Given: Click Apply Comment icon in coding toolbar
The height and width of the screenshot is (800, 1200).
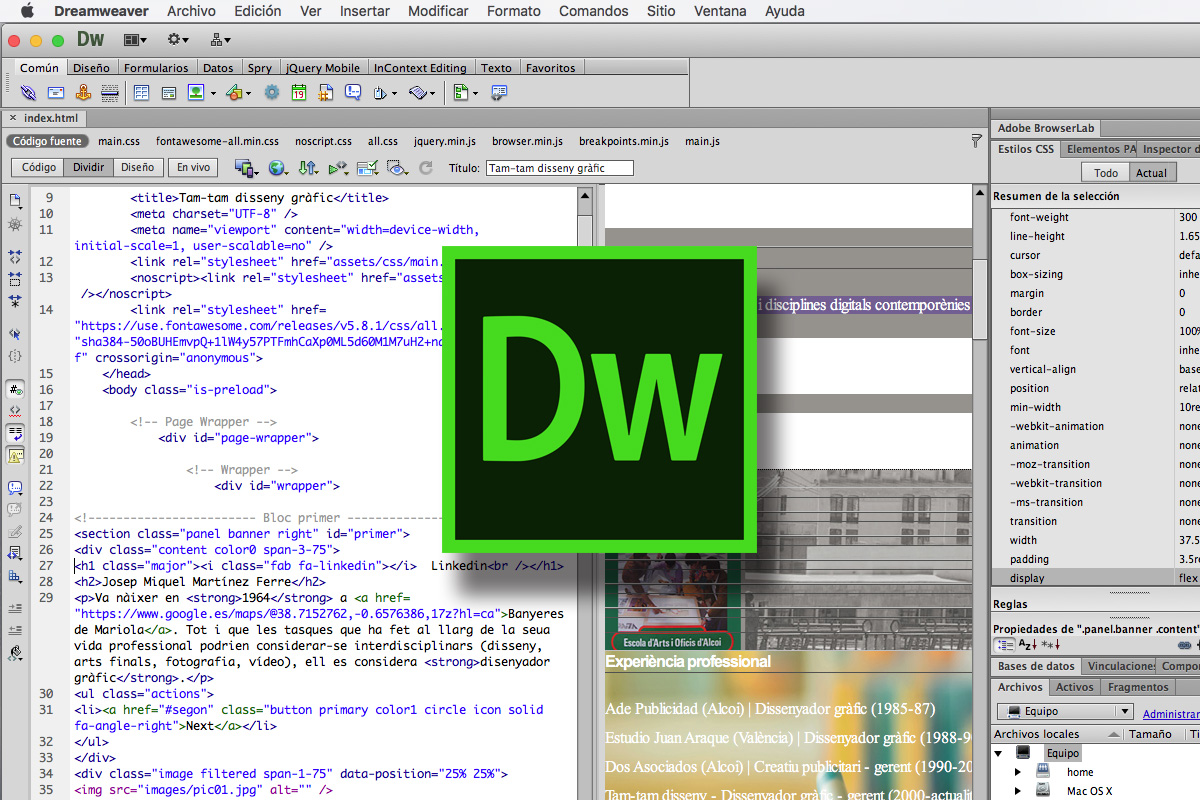Looking at the screenshot, I should pyautogui.click(x=15, y=488).
